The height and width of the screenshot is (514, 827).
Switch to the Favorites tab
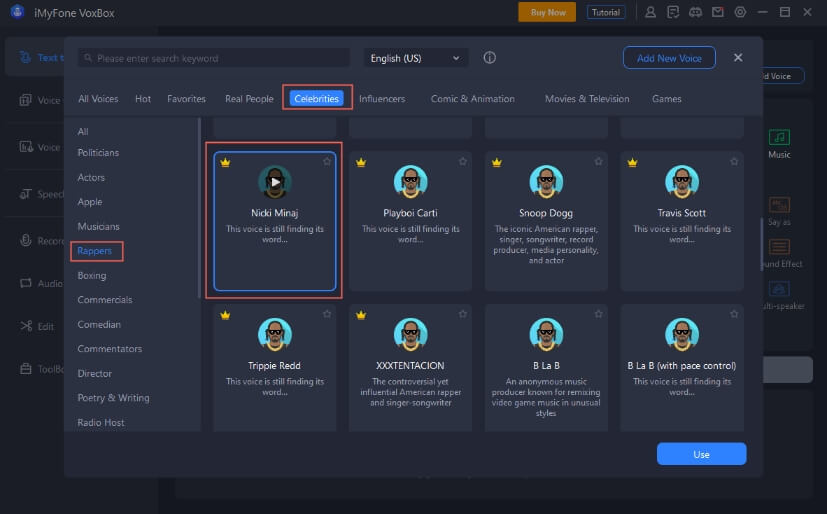[186, 99]
